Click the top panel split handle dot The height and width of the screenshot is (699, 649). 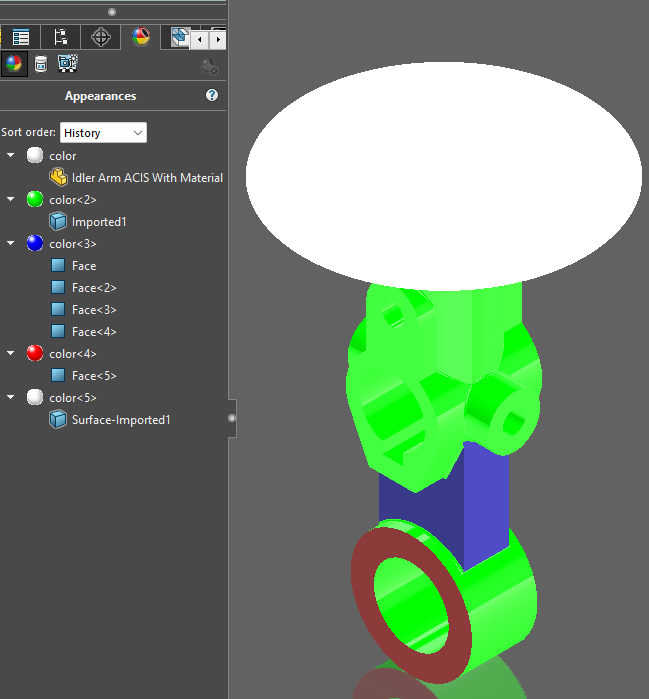click(x=112, y=12)
